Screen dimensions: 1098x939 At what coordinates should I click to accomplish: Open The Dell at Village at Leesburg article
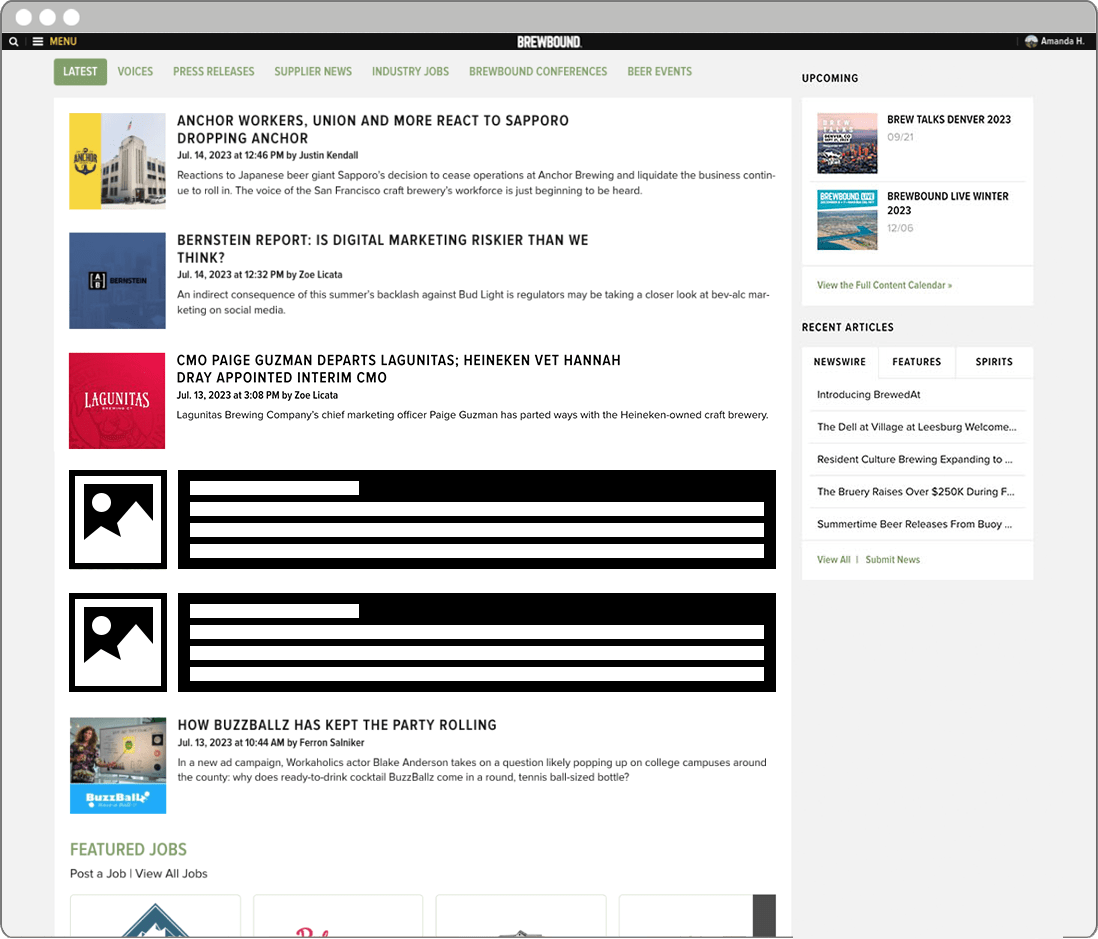pyautogui.click(x=917, y=427)
